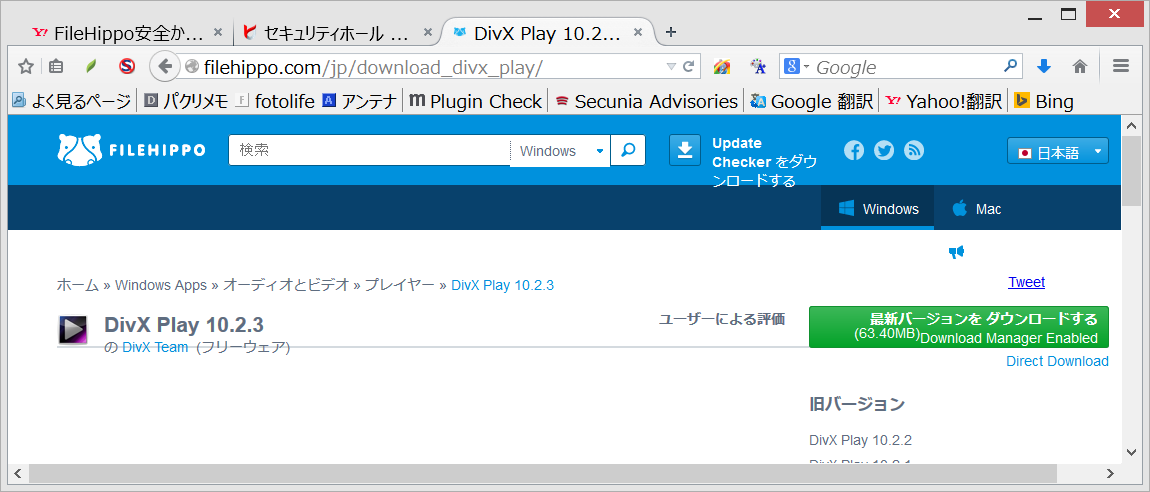Open the bookmarks list icon
The image size is (1150, 492).
tap(56, 67)
